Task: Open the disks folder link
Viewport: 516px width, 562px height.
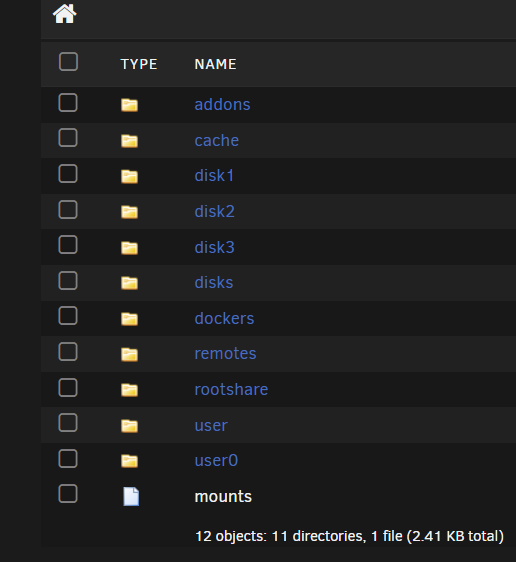Action: pos(214,282)
